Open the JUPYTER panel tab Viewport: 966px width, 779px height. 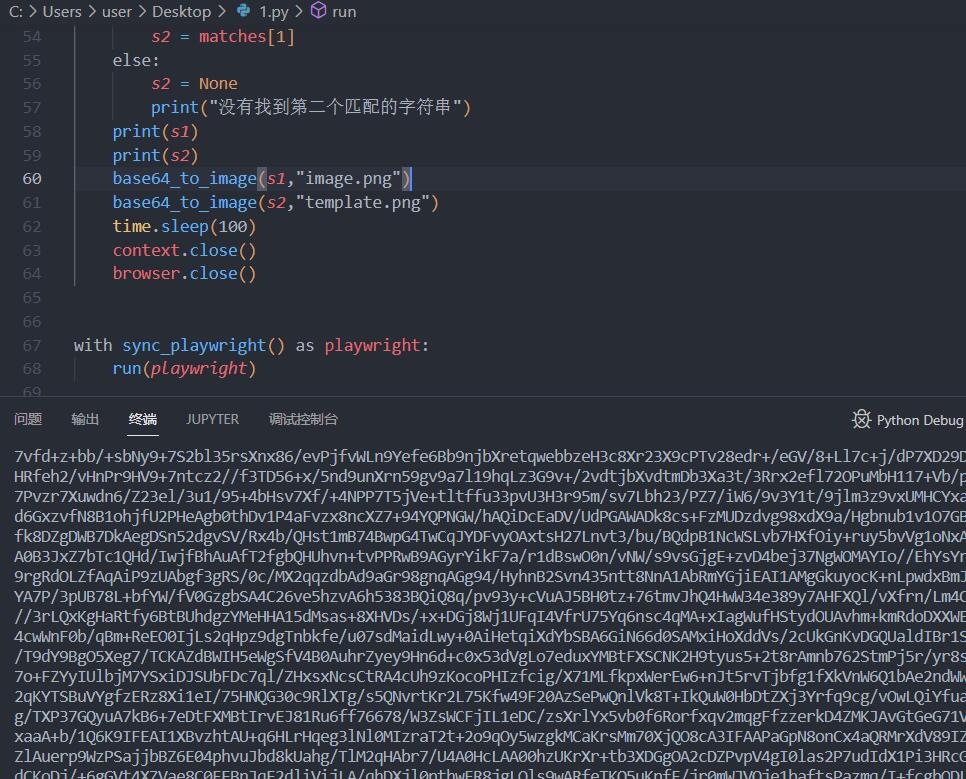(212, 420)
